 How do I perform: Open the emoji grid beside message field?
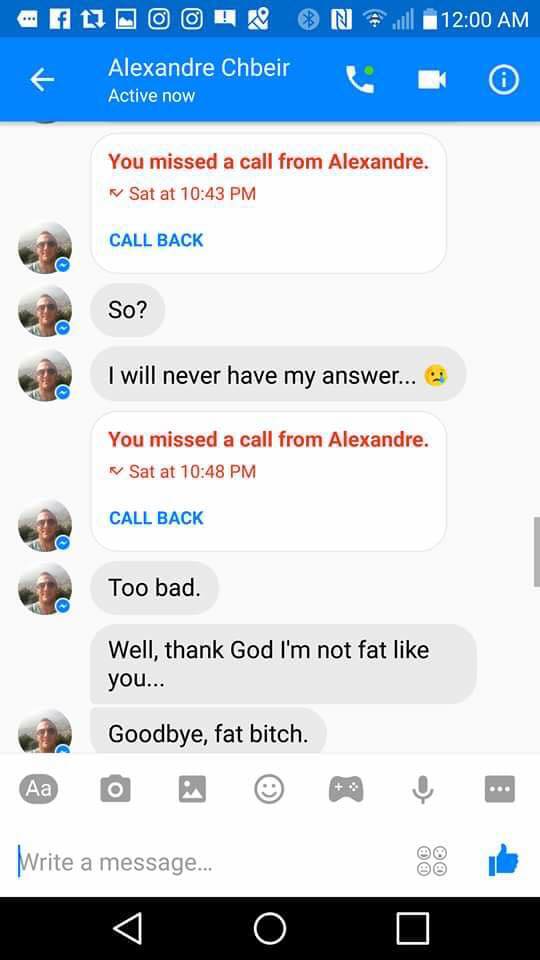coord(432,861)
